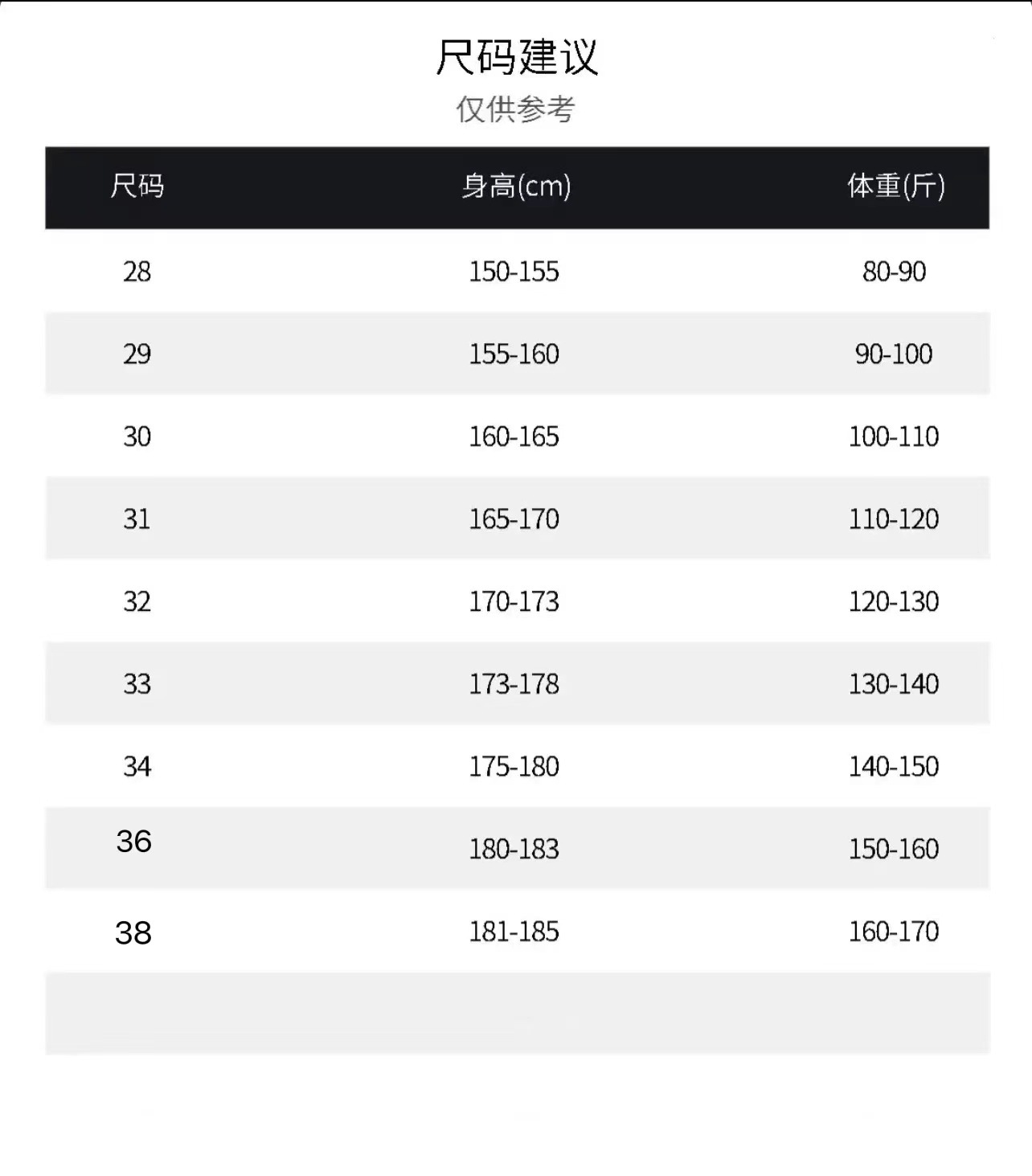This screenshot has height=1176, width=1032.
Task: Click size 38 row label
Action: point(133,933)
